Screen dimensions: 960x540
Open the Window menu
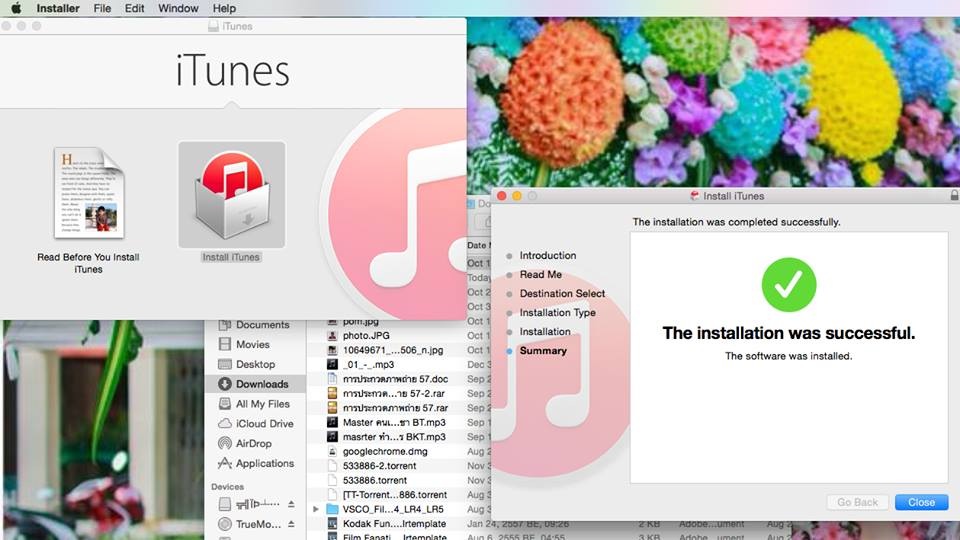(178, 9)
